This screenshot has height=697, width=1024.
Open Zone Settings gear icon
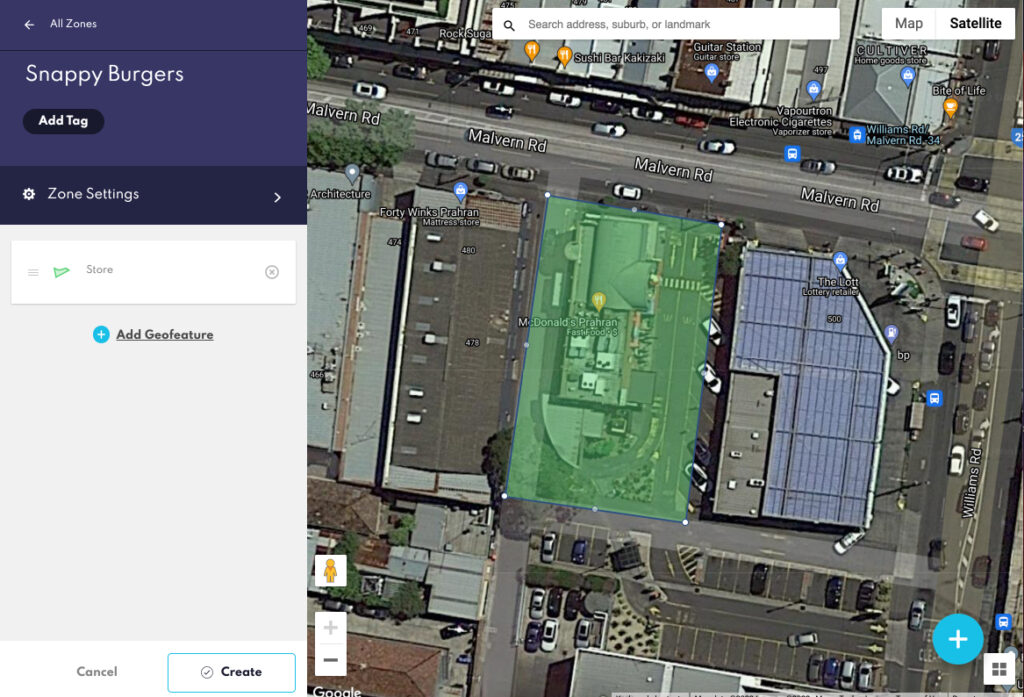tap(29, 194)
